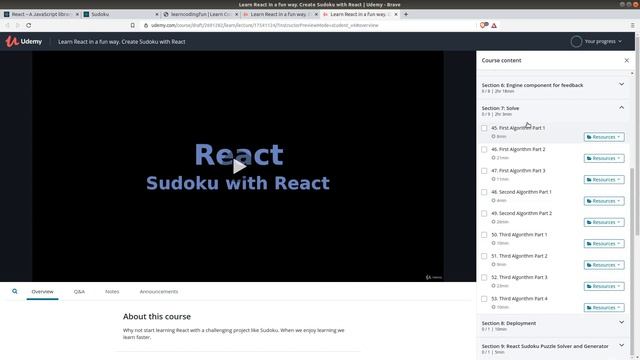Click the progress circle icon
The image size is (640, 360).
point(576,41)
